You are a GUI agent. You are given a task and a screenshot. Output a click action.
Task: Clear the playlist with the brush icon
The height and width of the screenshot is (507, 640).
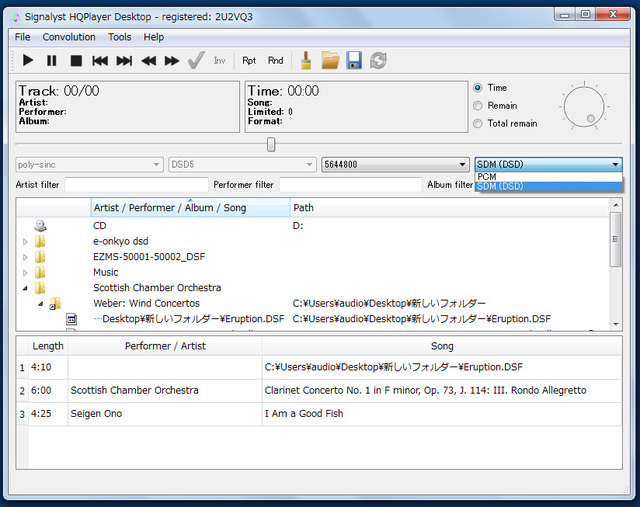click(306, 61)
